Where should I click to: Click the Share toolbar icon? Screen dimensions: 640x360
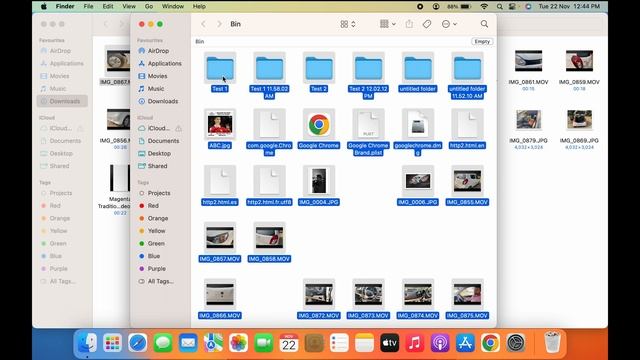(409, 24)
